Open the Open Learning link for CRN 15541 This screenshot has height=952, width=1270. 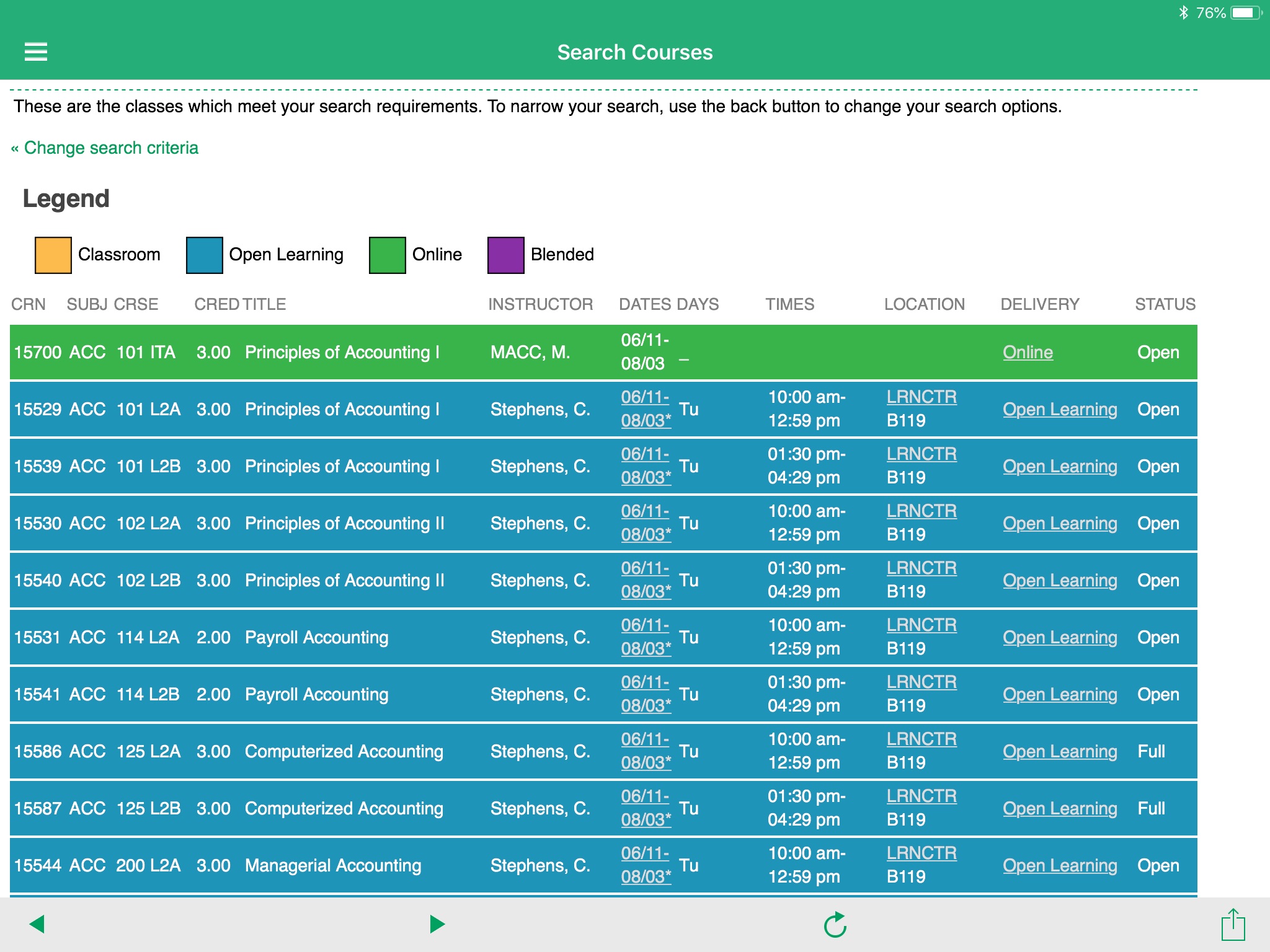coord(1060,694)
